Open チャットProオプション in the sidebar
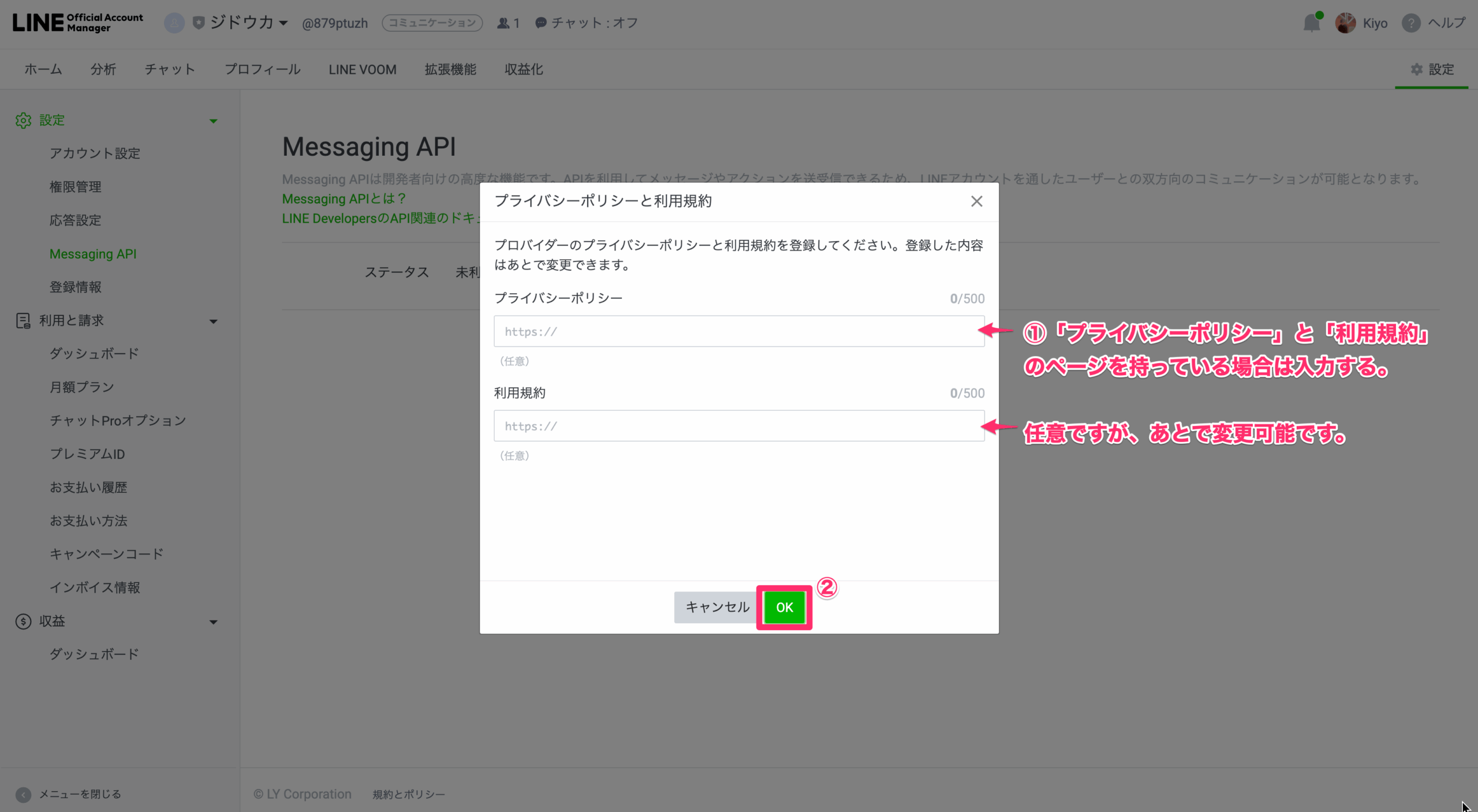Screen dimensions: 1478x812 click(x=118, y=421)
